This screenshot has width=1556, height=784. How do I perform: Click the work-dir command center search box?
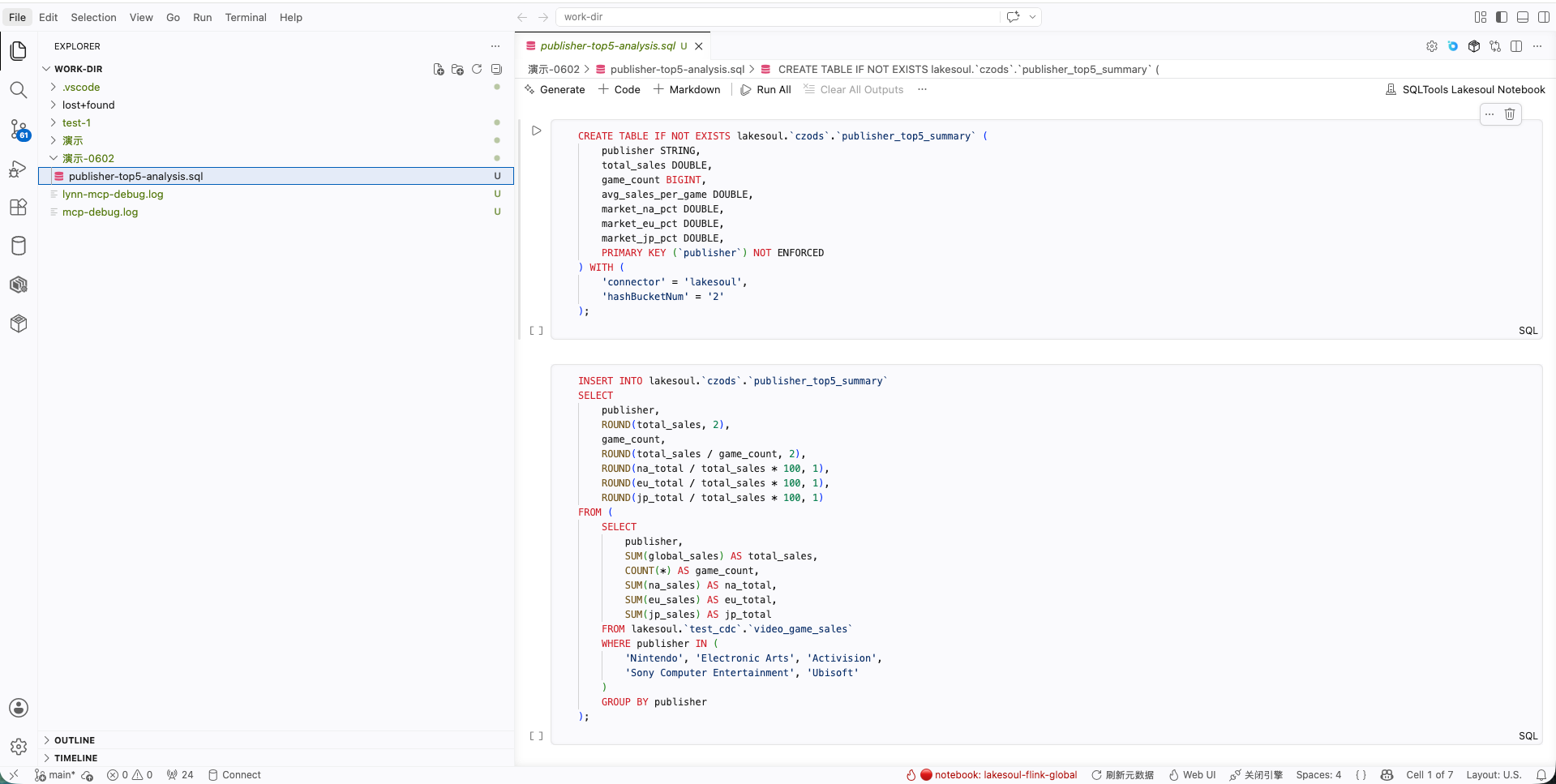778,17
